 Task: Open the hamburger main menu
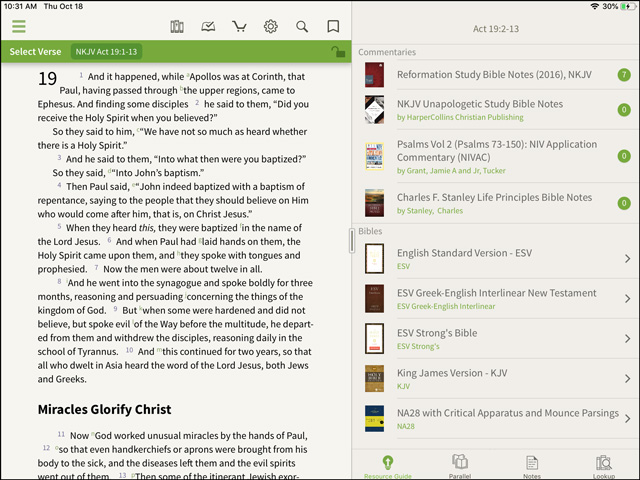click(19, 27)
